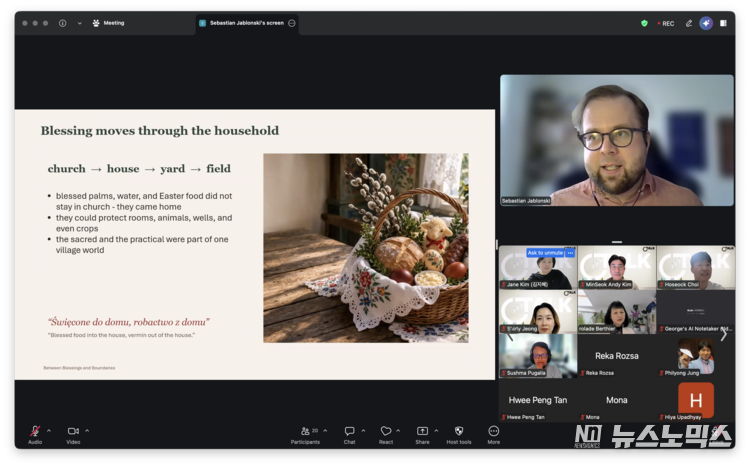Open the More options menu
The height and width of the screenshot is (467, 750).
pos(494,431)
